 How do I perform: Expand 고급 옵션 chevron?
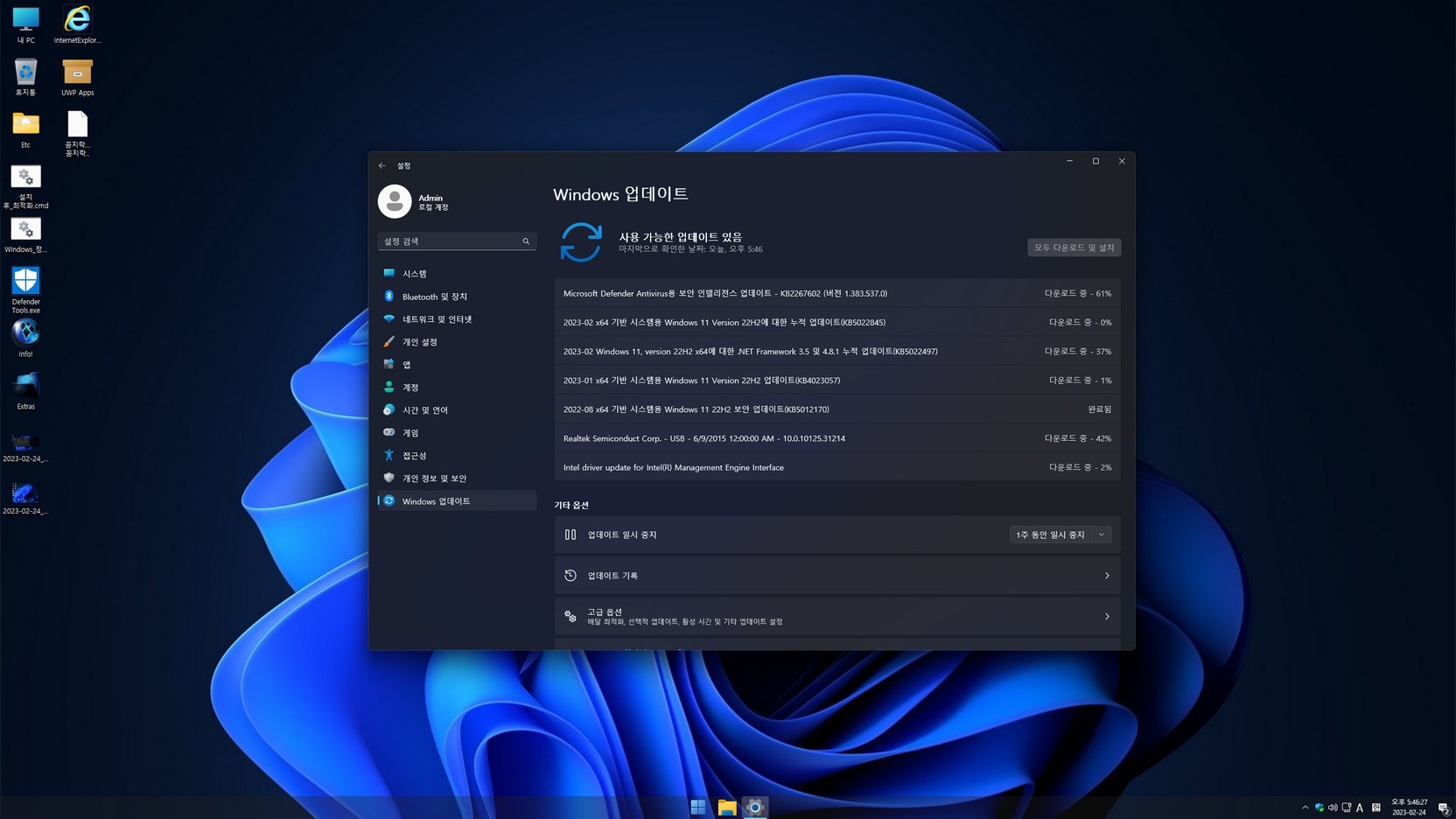[1107, 617]
